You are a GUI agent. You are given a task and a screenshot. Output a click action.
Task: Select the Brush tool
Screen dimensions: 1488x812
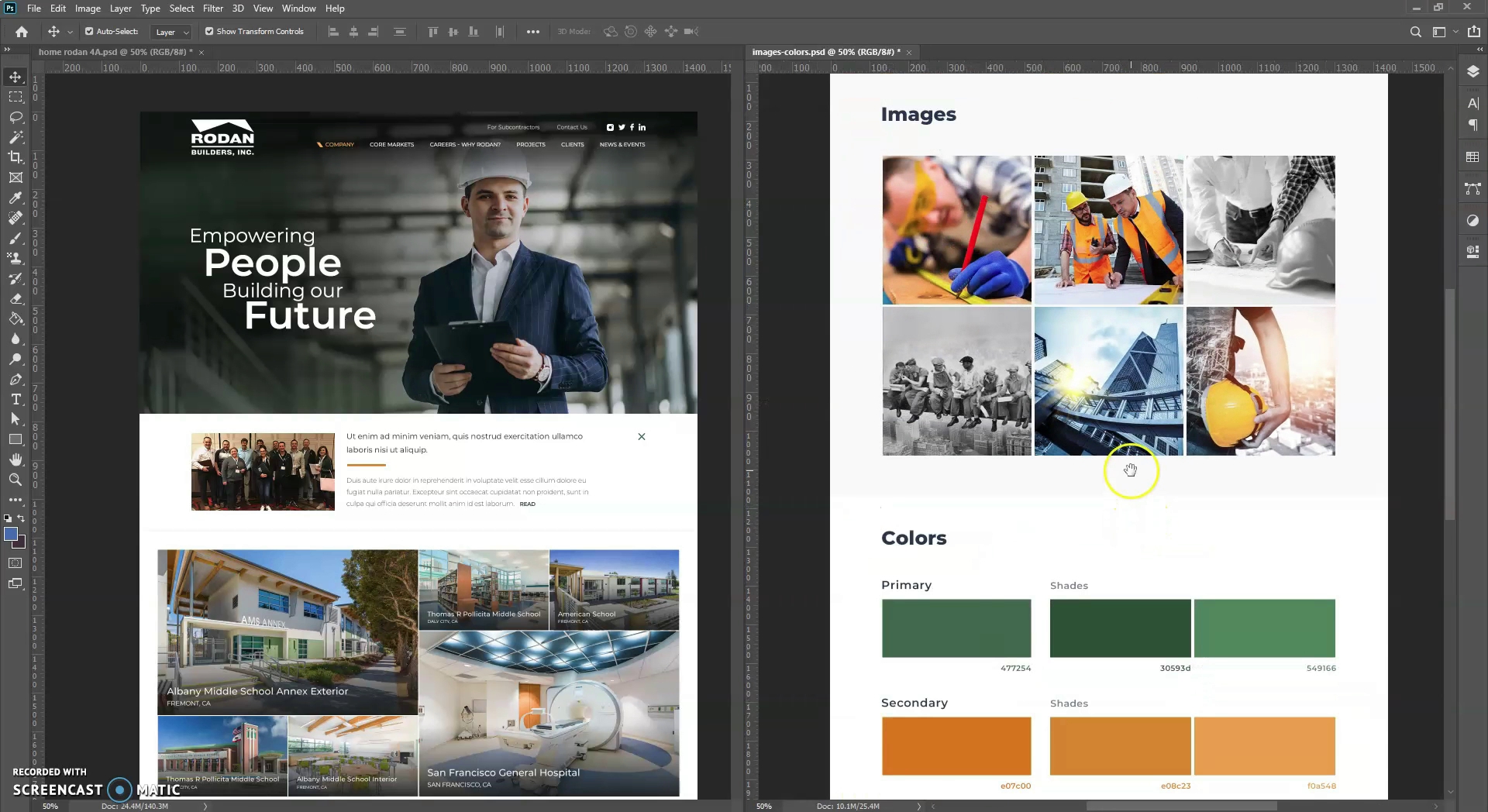[x=15, y=239]
